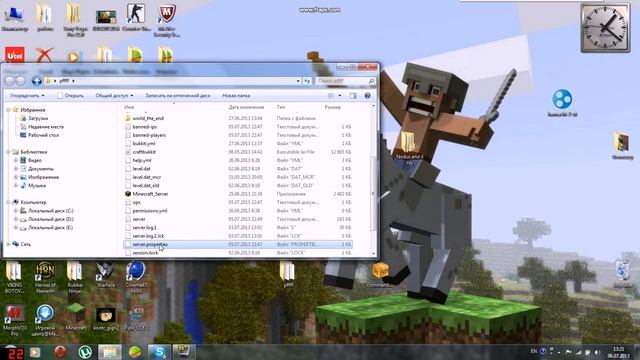
Task: Click the red Utel desktop icon
Action: pos(15,55)
